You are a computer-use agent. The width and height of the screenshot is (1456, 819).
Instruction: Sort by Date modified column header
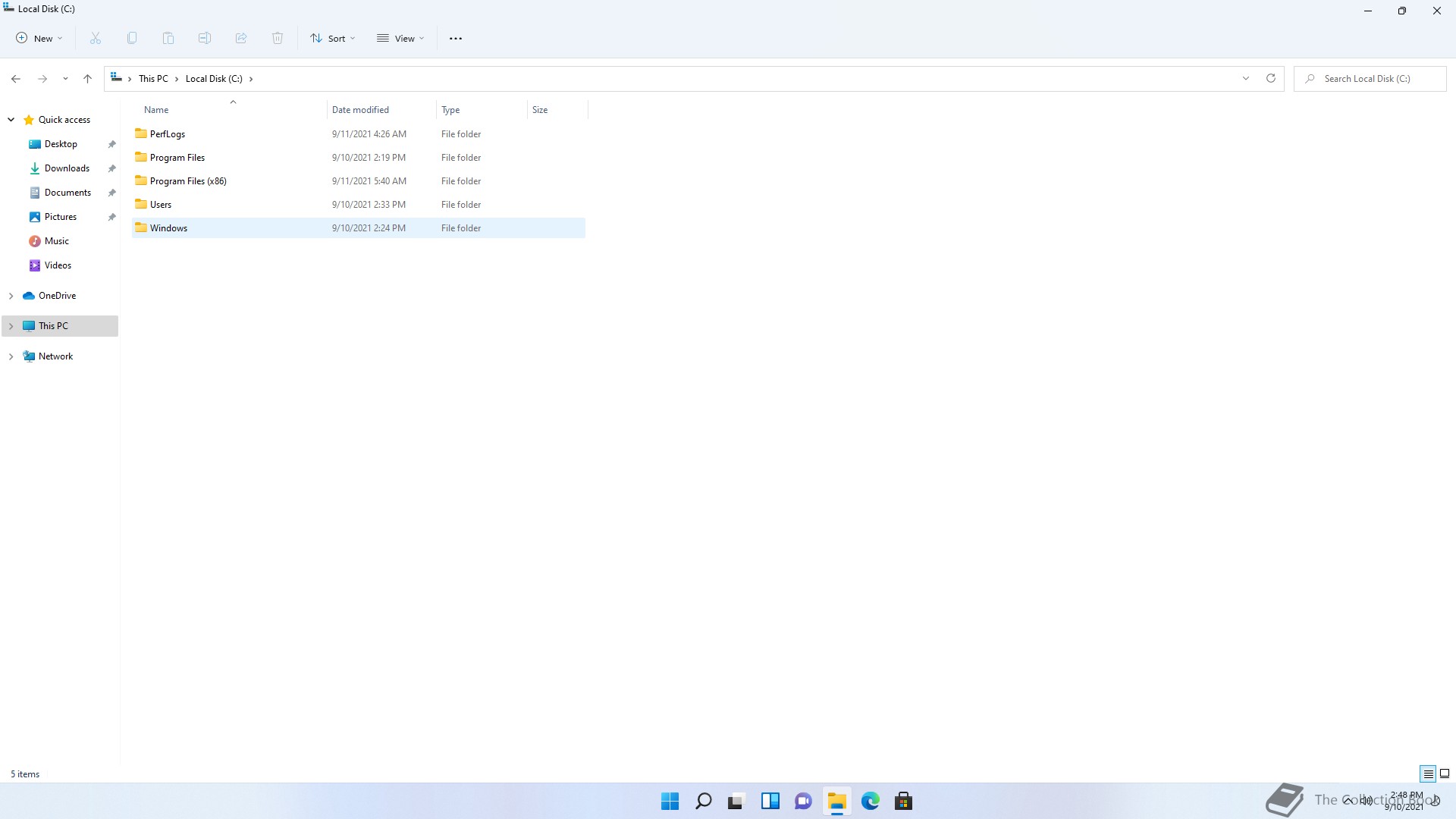(x=360, y=110)
